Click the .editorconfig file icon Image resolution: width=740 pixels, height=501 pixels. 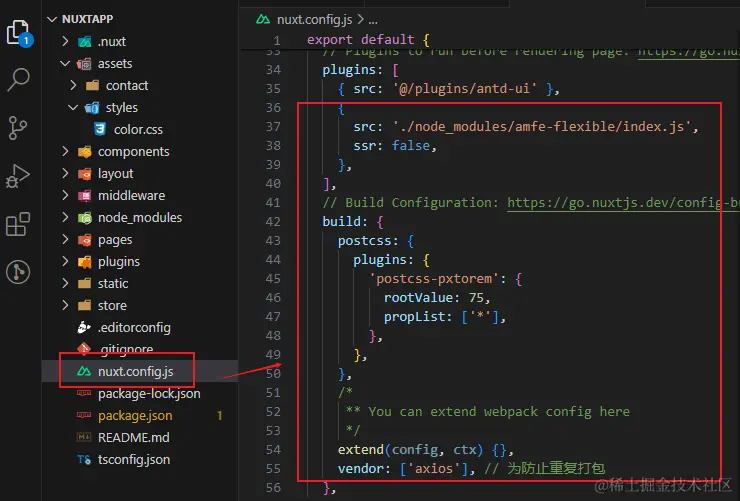point(84,327)
